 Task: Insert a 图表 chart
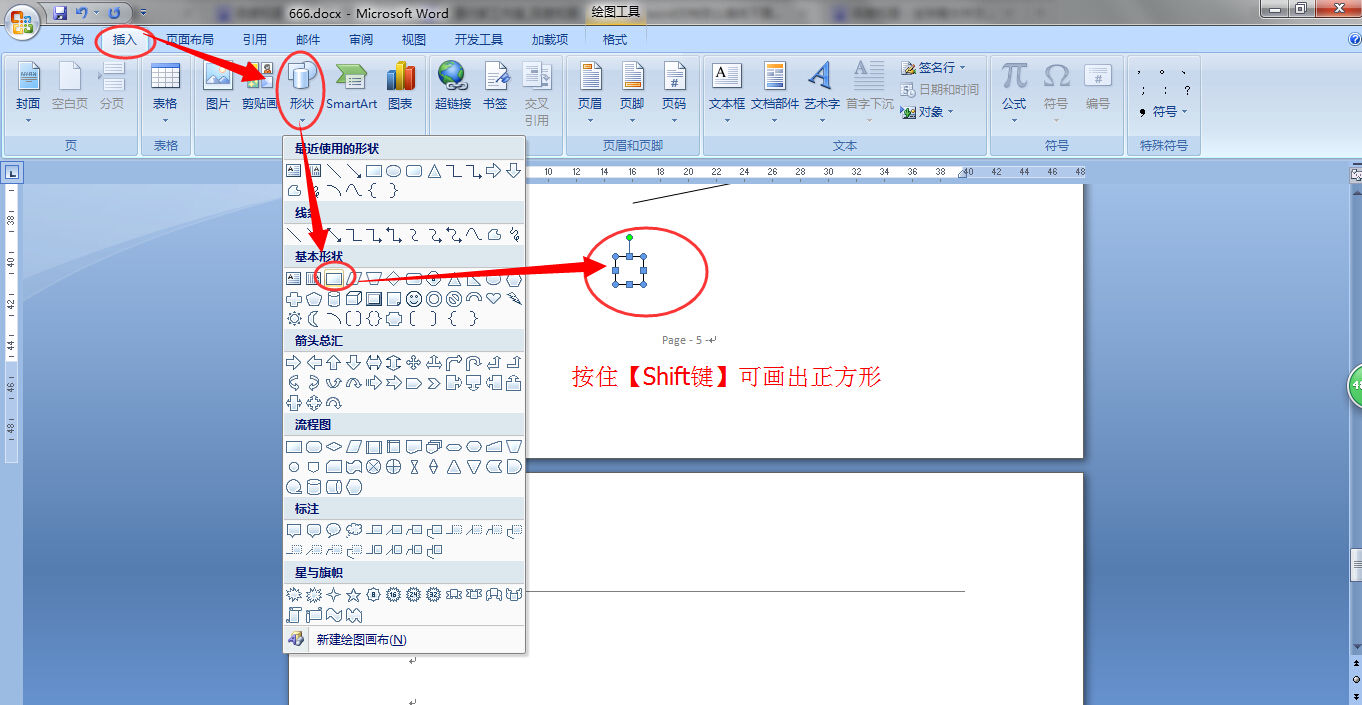400,86
